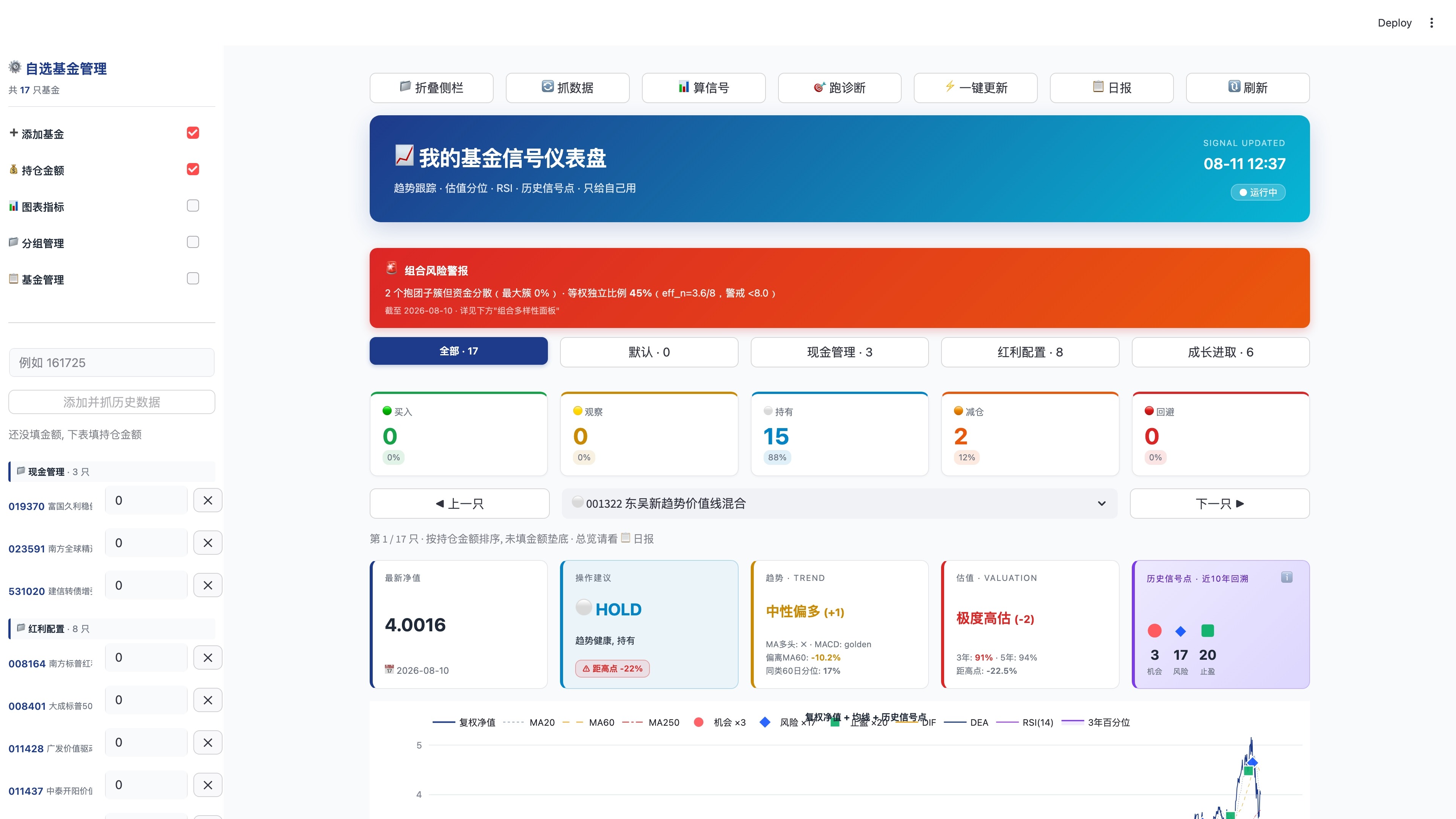Remove fund 023591 with its X icon

(x=208, y=543)
